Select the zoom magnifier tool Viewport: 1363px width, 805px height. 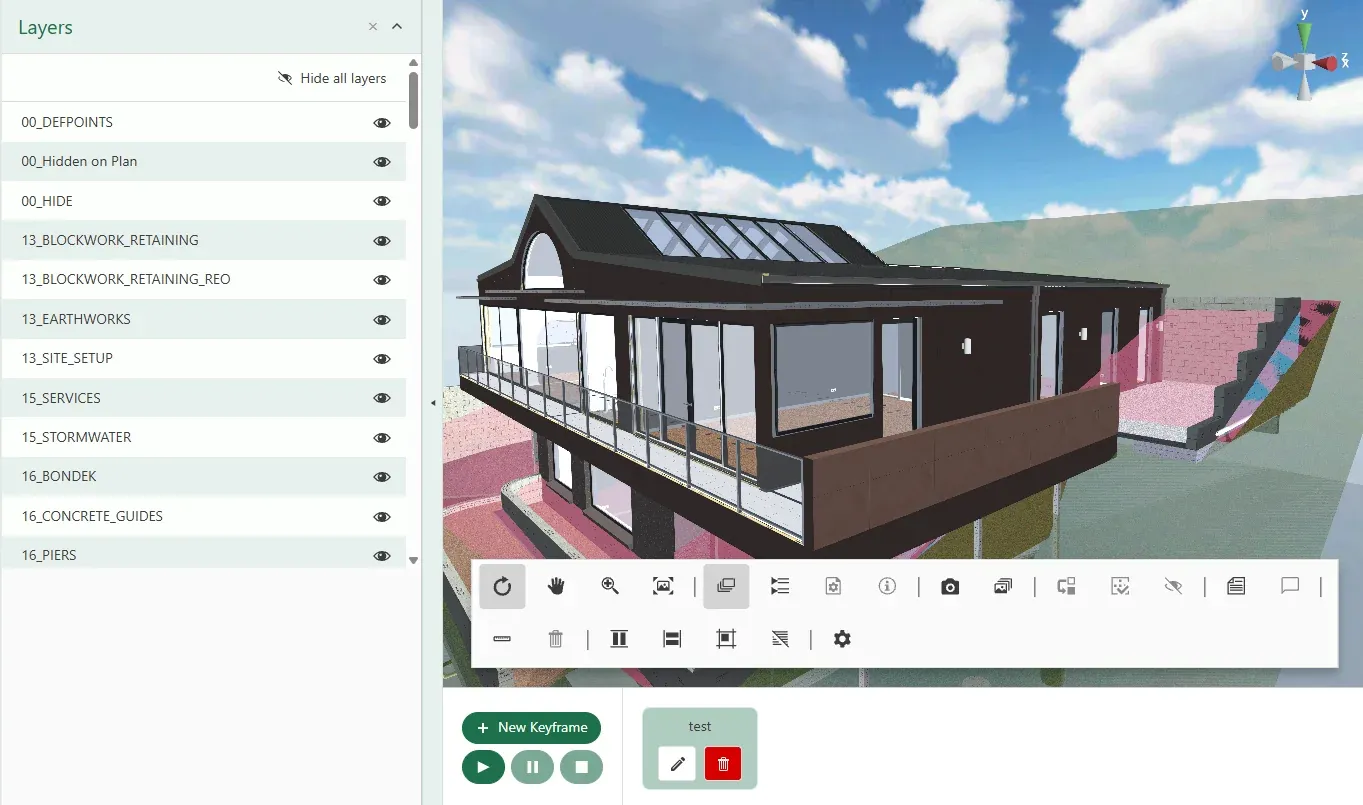coord(610,587)
